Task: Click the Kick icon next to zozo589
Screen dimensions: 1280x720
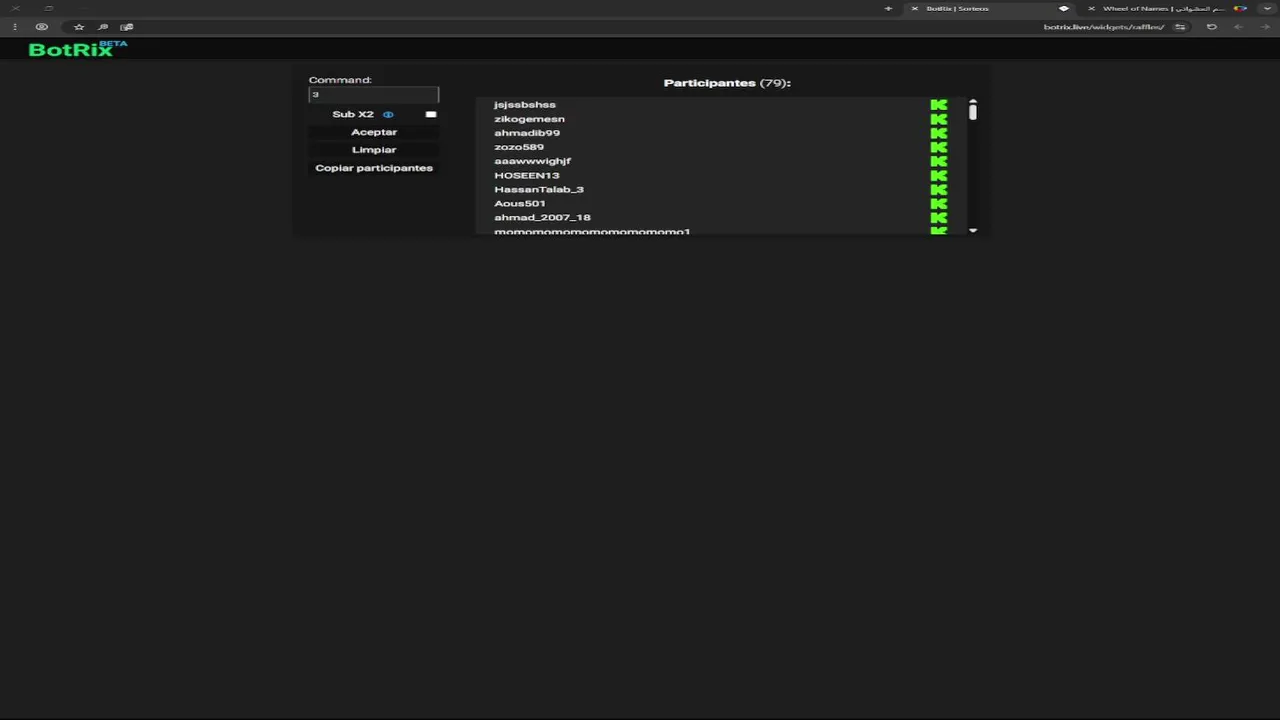Action: point(938,147)
